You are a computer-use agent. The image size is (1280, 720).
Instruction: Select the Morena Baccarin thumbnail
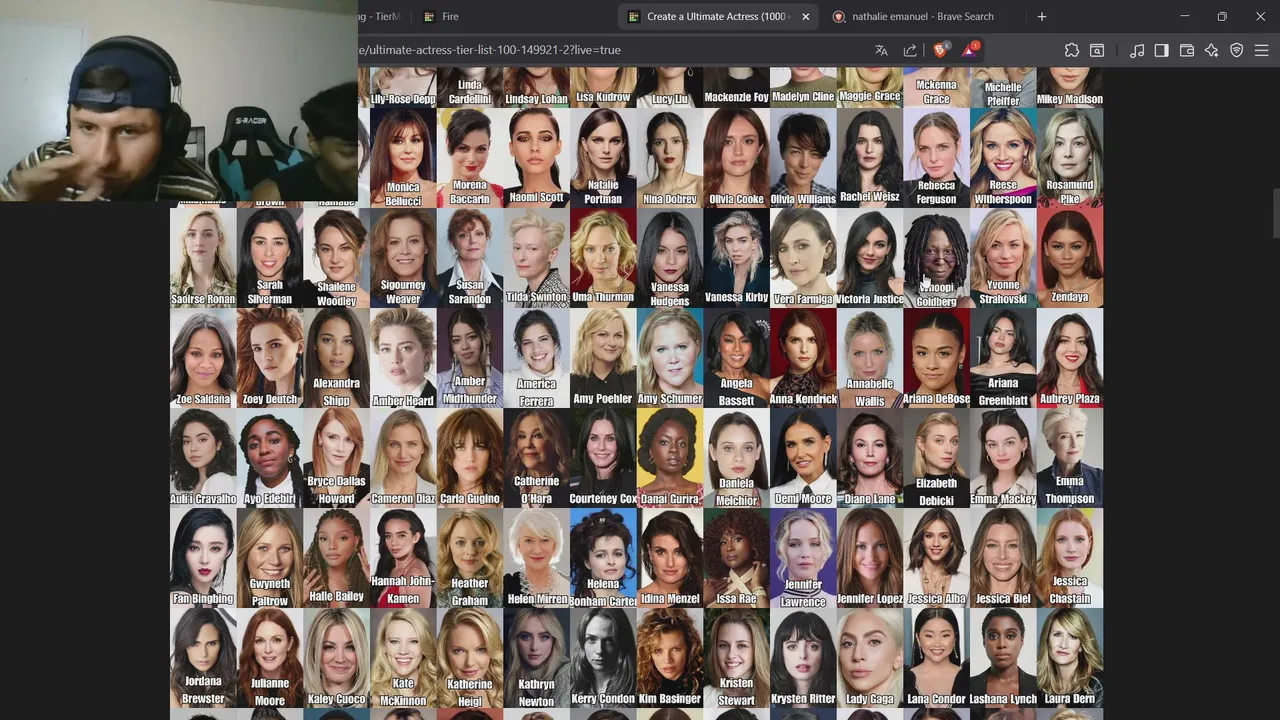pyautogui.click(x=470, y=157)
